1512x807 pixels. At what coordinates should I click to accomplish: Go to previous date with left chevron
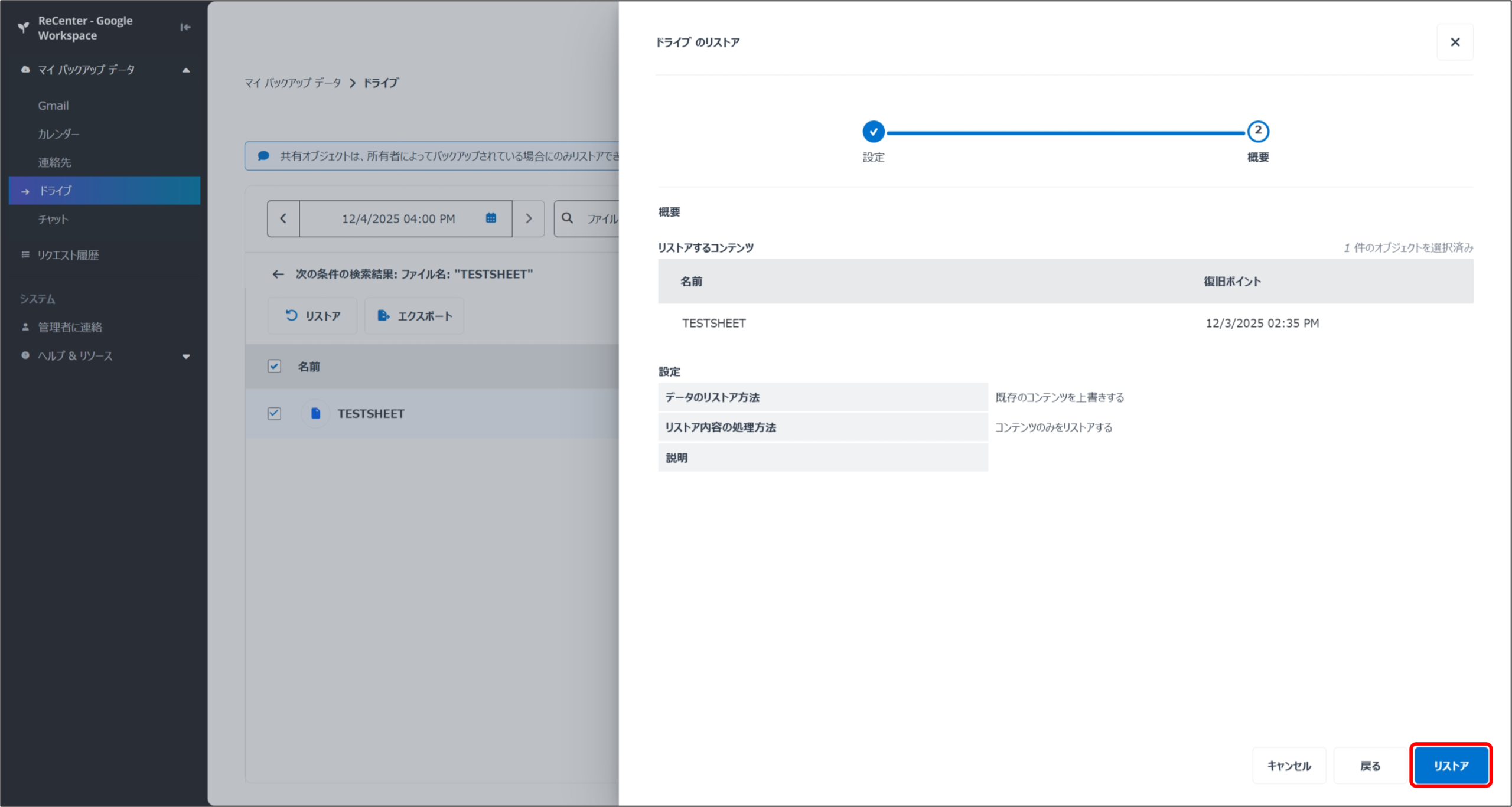283,218
